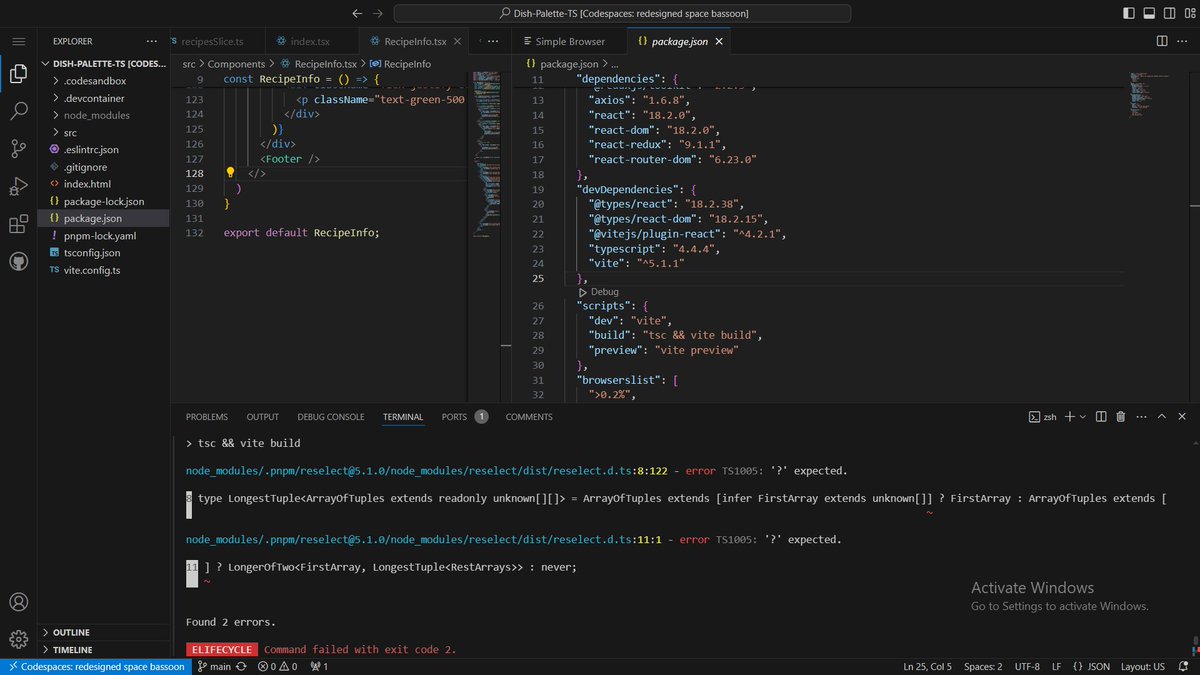
Task: Open vite.config.ts in the explorer
Action: pos(92,270)
